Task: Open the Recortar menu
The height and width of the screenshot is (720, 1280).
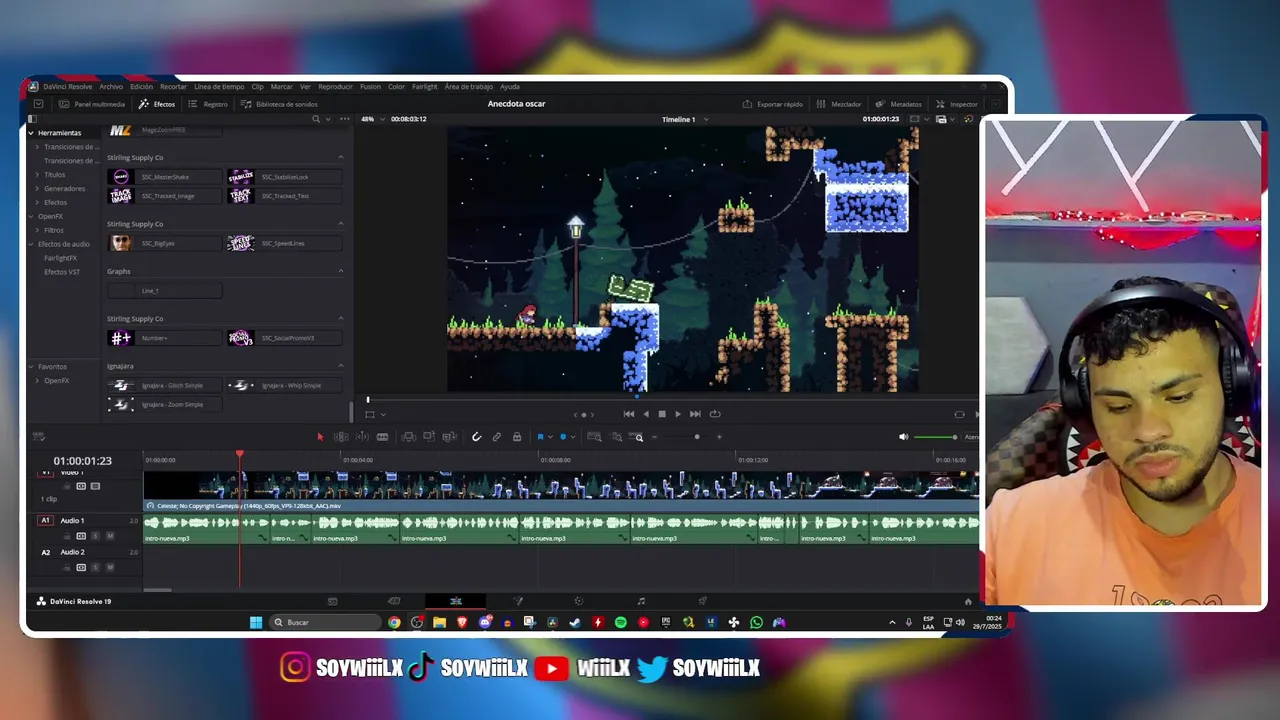Action: [x=173, y=87]
